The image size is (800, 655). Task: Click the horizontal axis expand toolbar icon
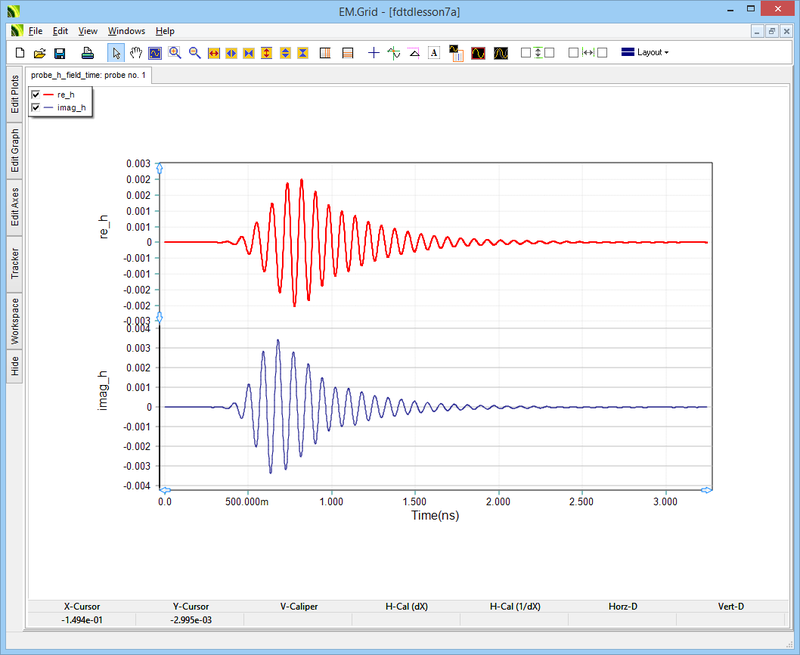click(x=212, y=52)
